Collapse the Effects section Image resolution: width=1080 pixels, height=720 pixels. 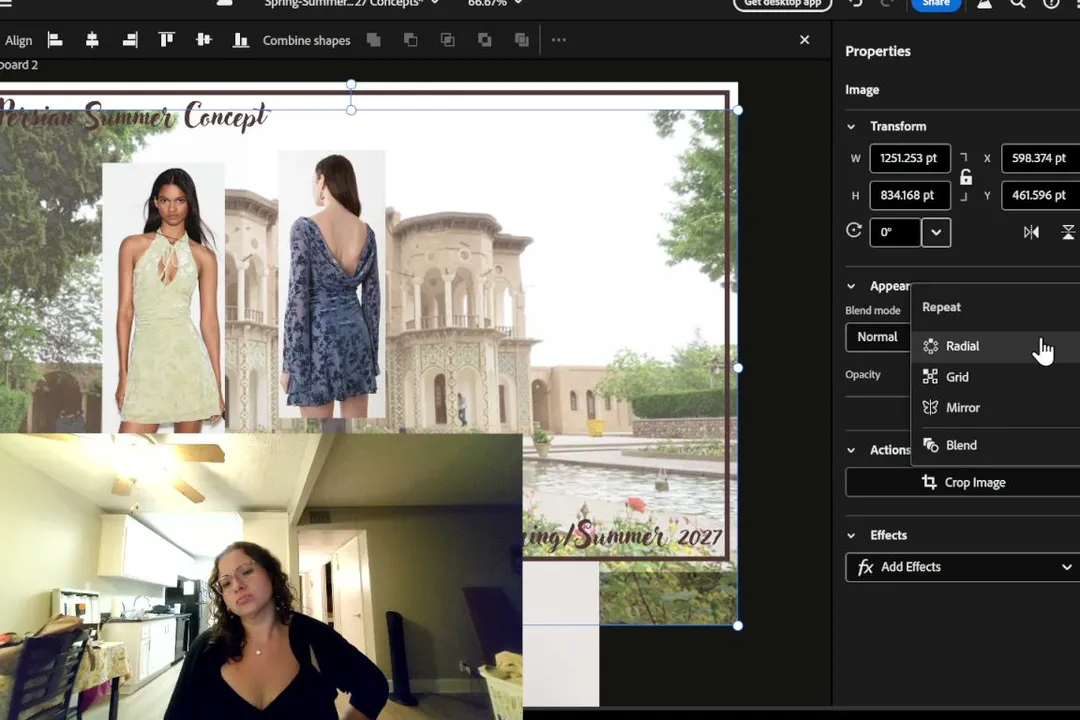tap(851, 535)
